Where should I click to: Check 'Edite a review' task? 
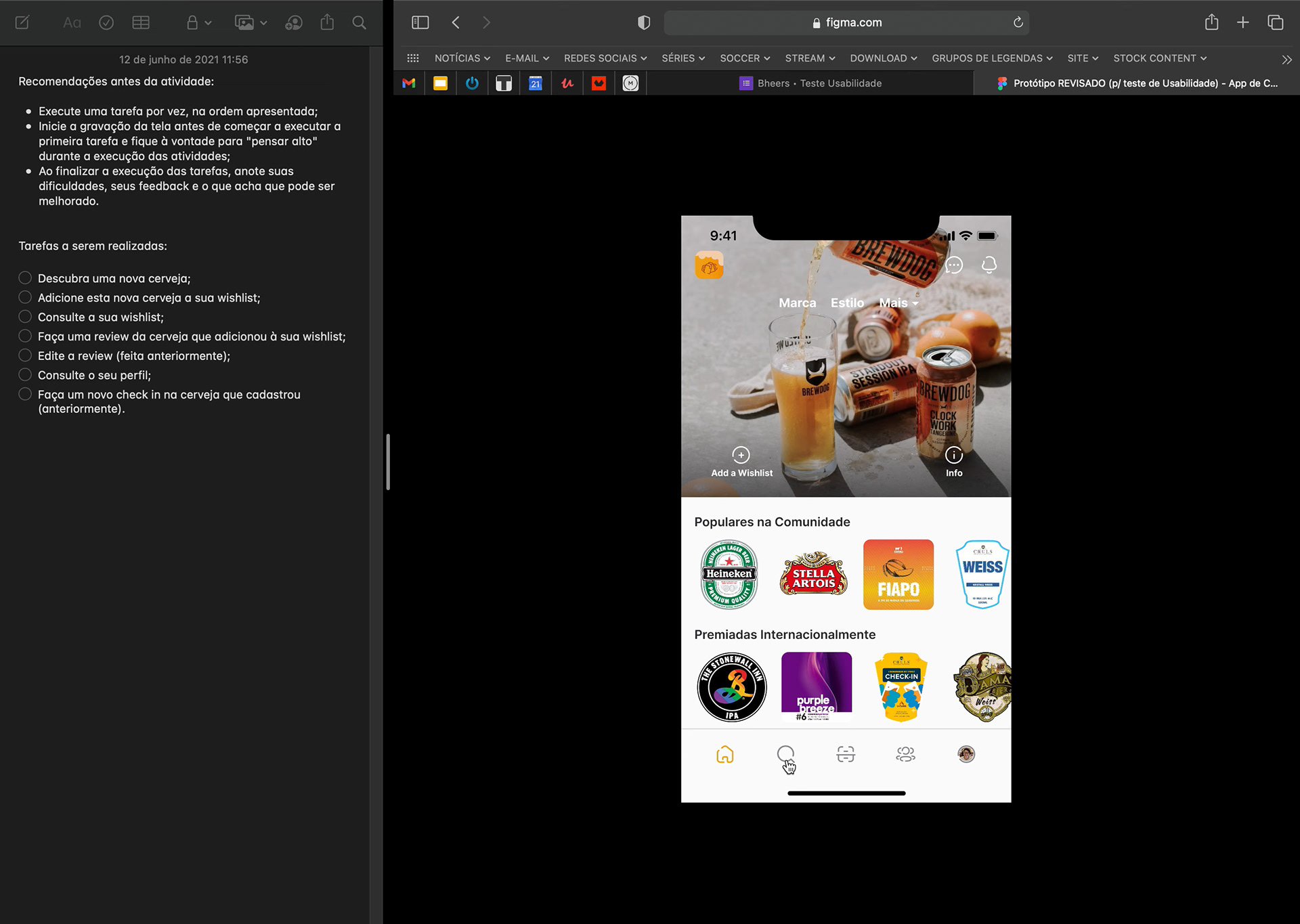click(x=25, y=355)
